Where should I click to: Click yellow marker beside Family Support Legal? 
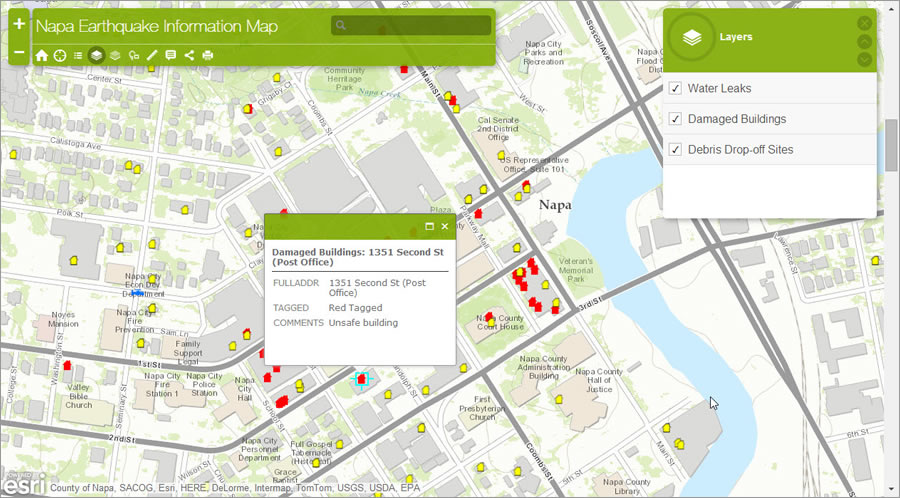pyautogui.click(x=232, y=346)
